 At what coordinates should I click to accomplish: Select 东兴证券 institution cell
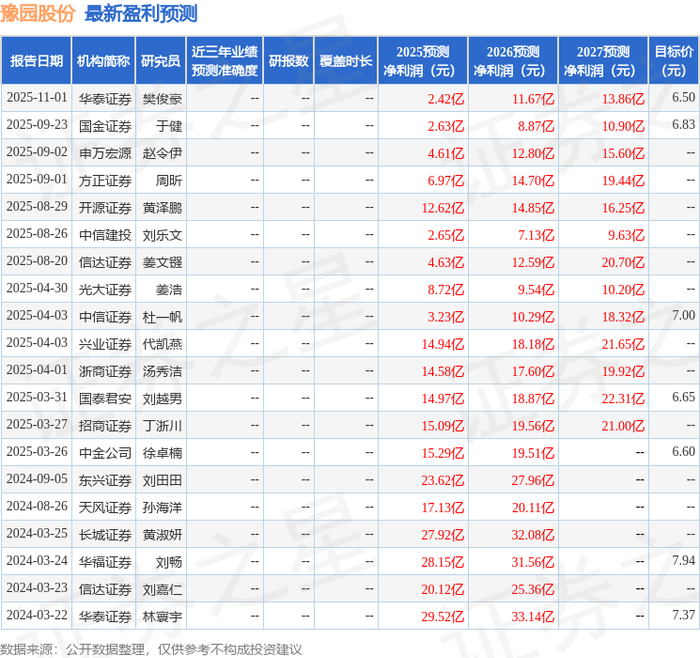[105, 480]
